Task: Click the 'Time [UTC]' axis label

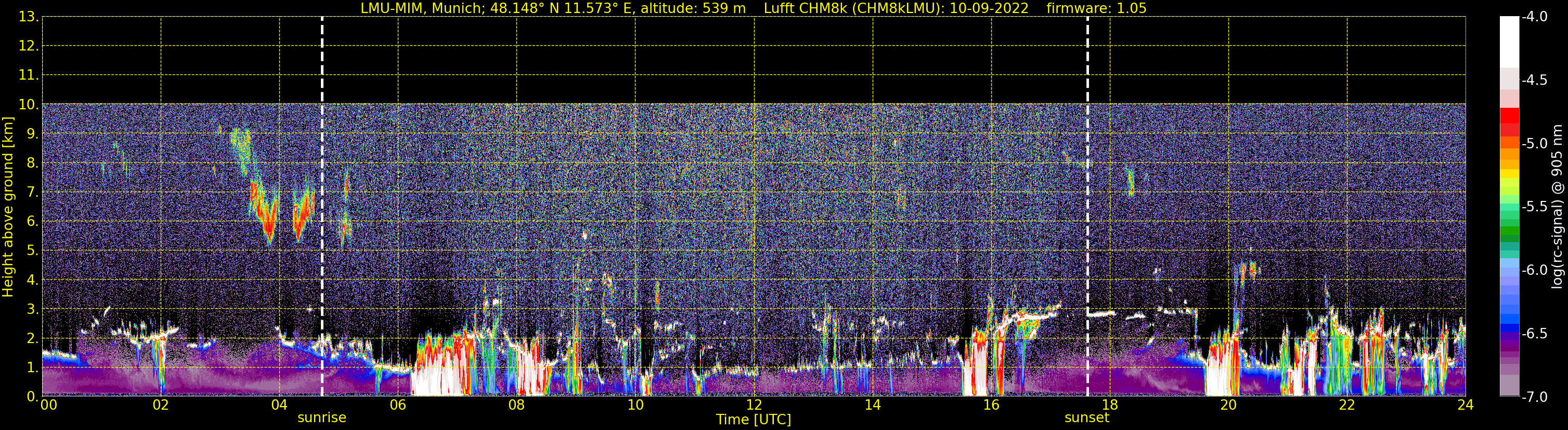Action: (754, 420)
